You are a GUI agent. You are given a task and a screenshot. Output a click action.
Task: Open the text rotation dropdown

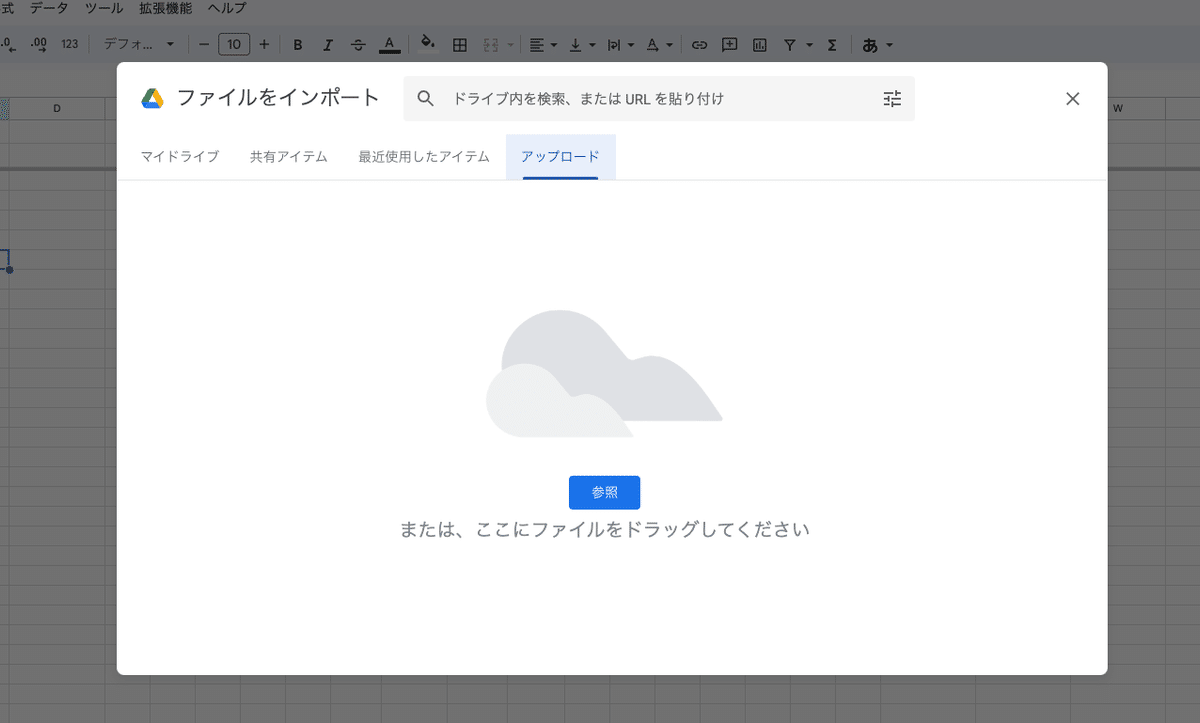coord(659,44)
